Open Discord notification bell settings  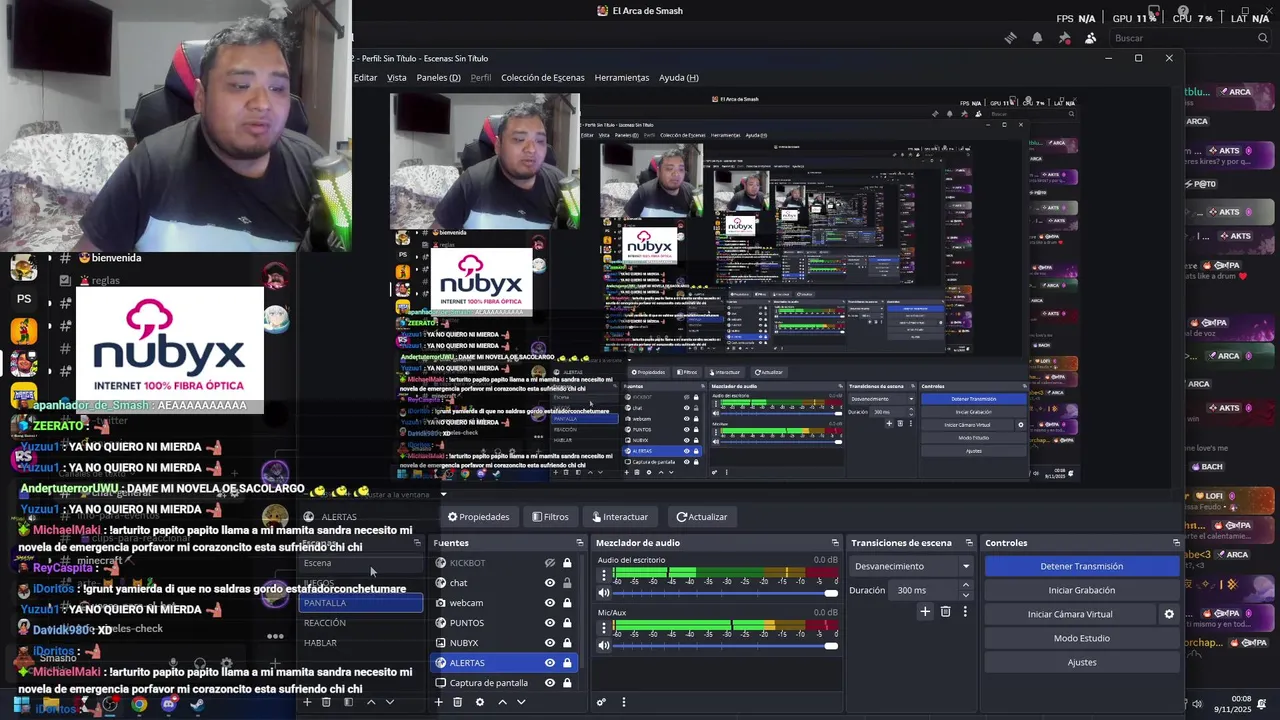tap(1037, 38)
